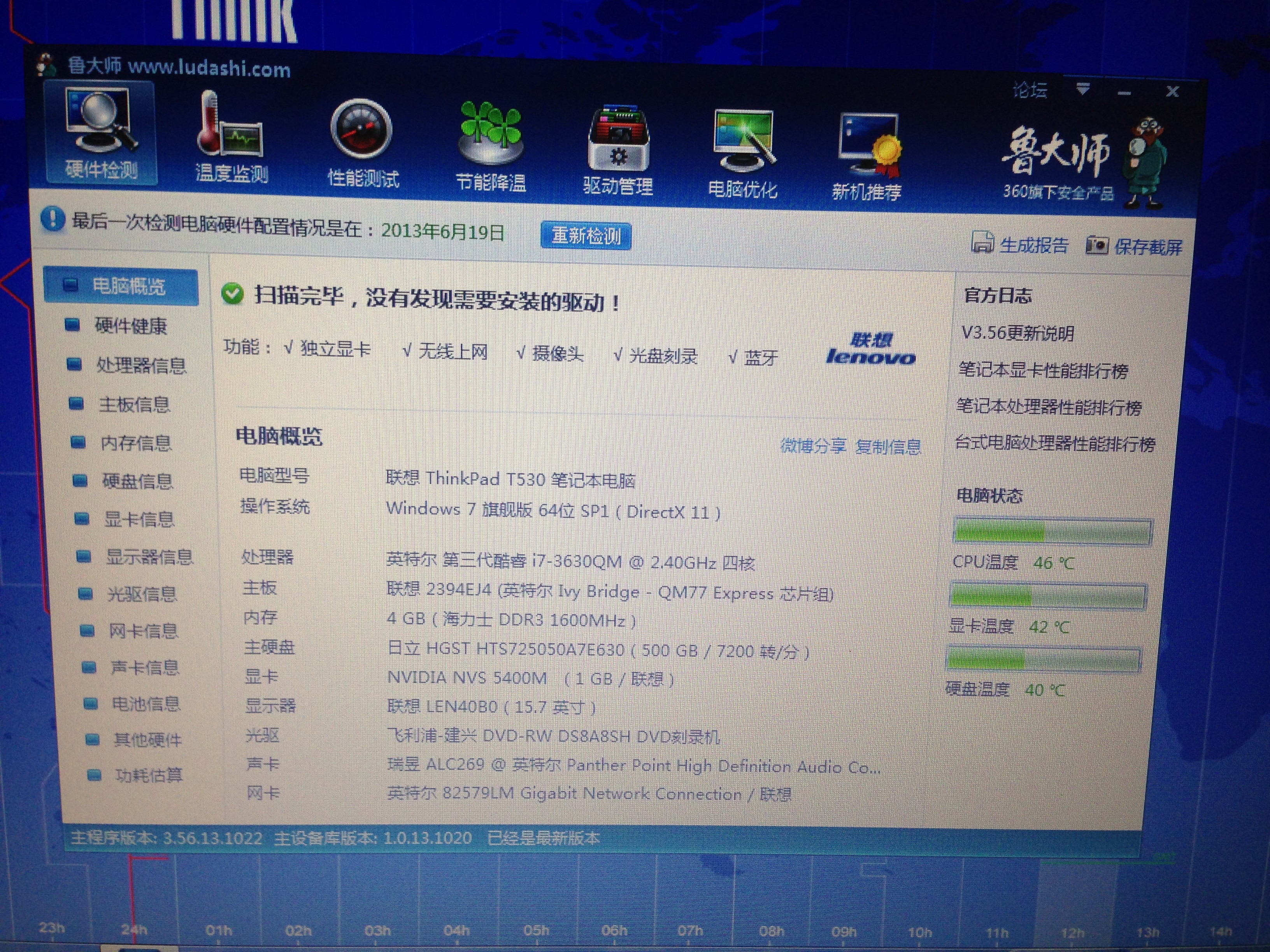The height and width of the screenshot is (952, 1270).
Task: Click the blue exclamation info icon
Action: [53, 219]
